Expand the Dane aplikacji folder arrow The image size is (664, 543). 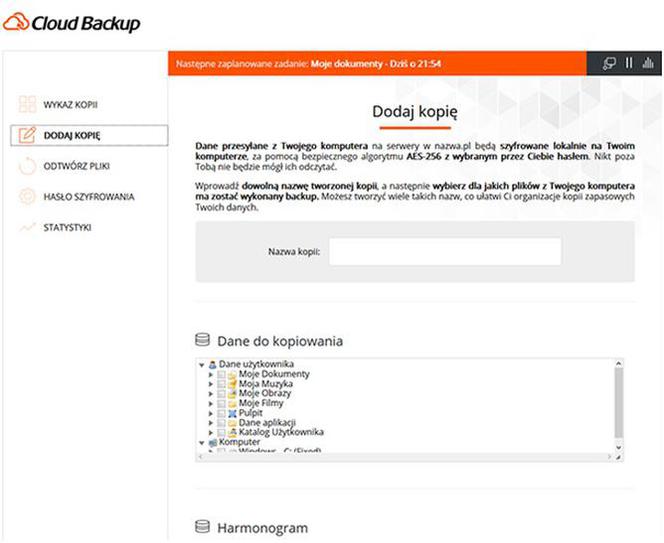point(211,423)
